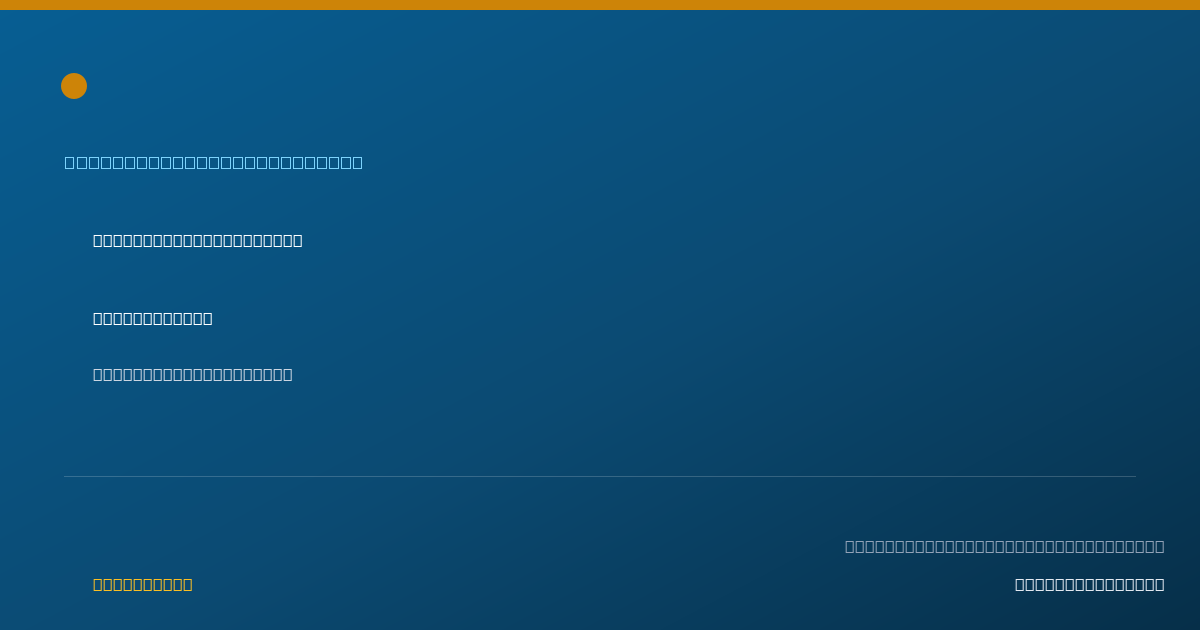Screen dimensions: 1200x630
Task: Click the short white text line in middle
Action: 153,318
